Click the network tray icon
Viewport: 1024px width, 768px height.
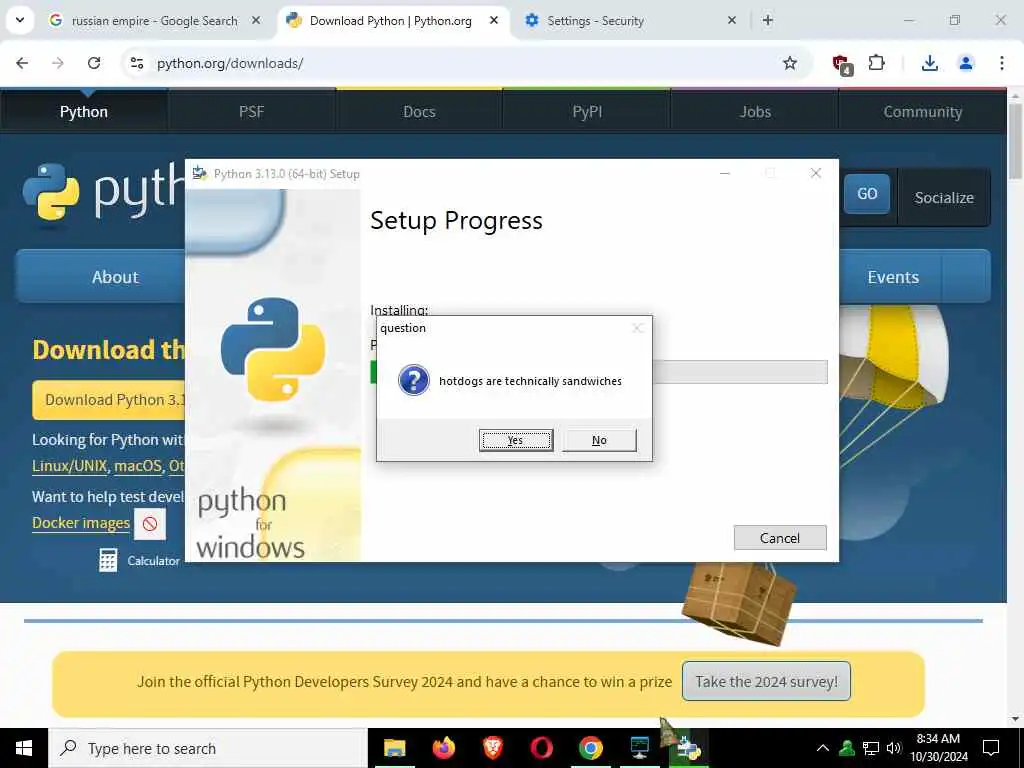[x=871, y=748]
